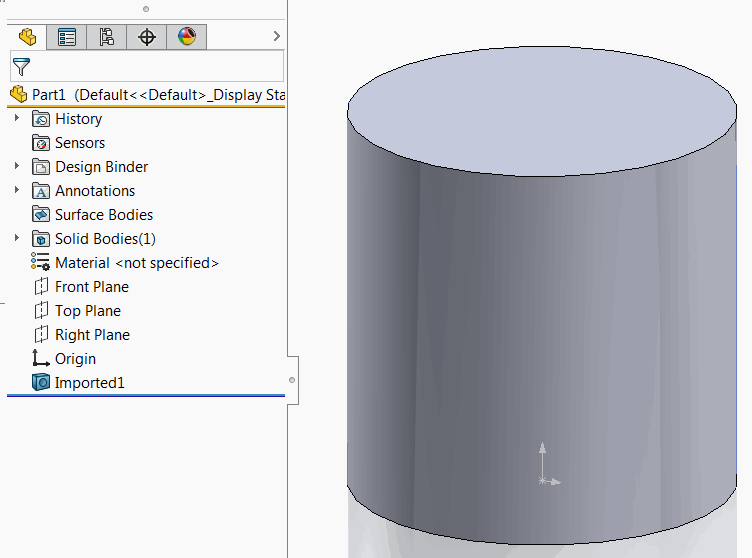Select the cylinder's curved side face

click(542, 336)
